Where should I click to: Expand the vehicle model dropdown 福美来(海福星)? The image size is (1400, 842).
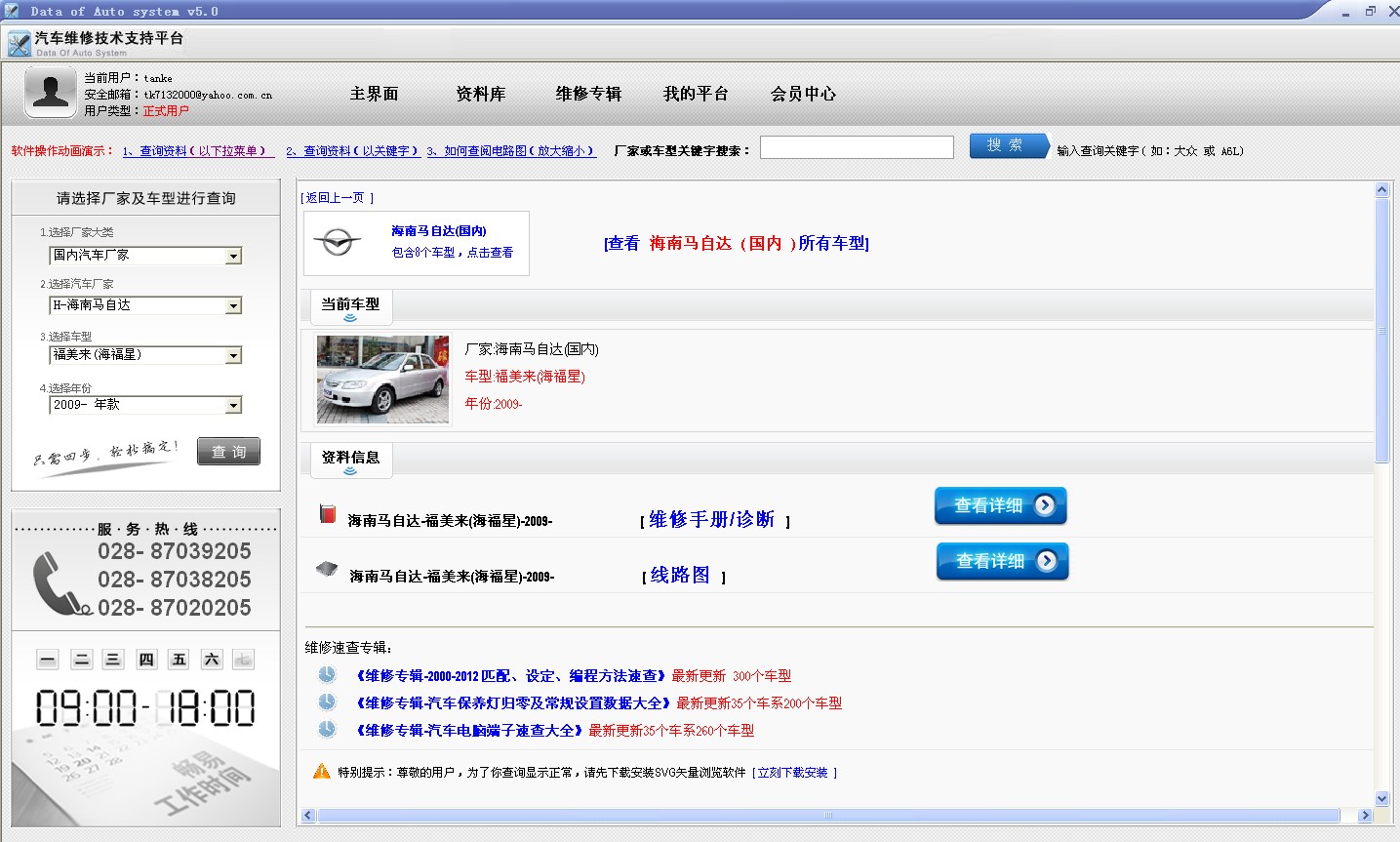tap(233, 356)
